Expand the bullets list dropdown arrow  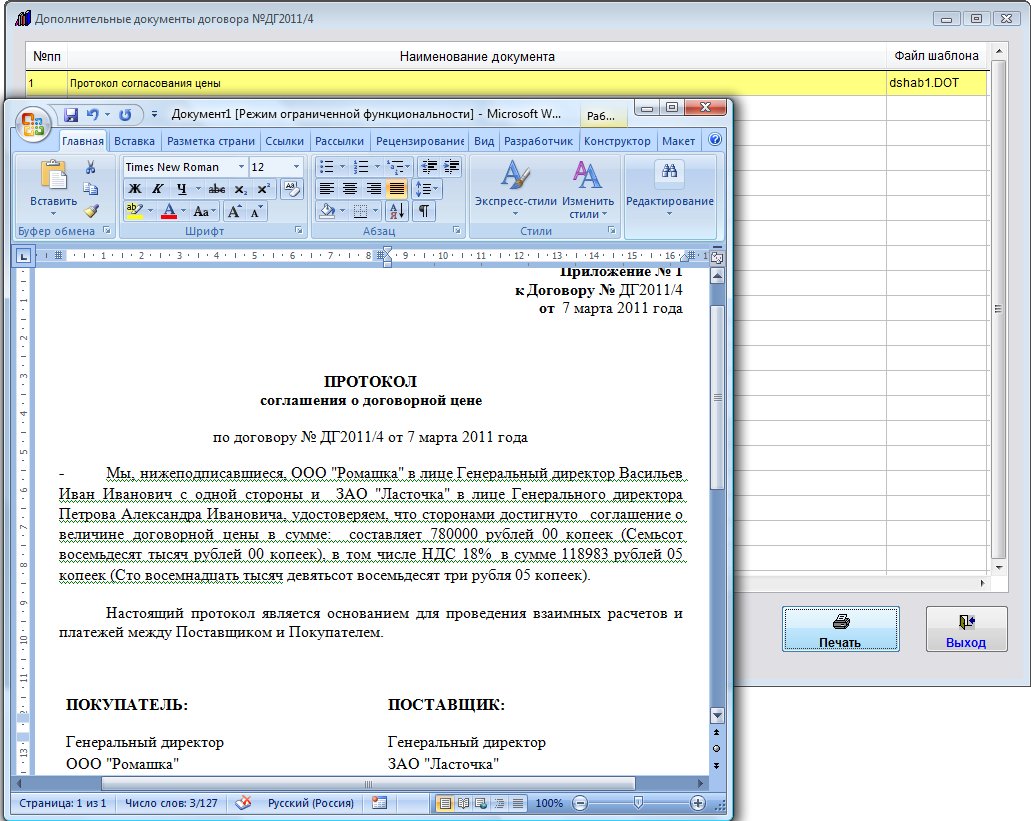coord(342,167)
